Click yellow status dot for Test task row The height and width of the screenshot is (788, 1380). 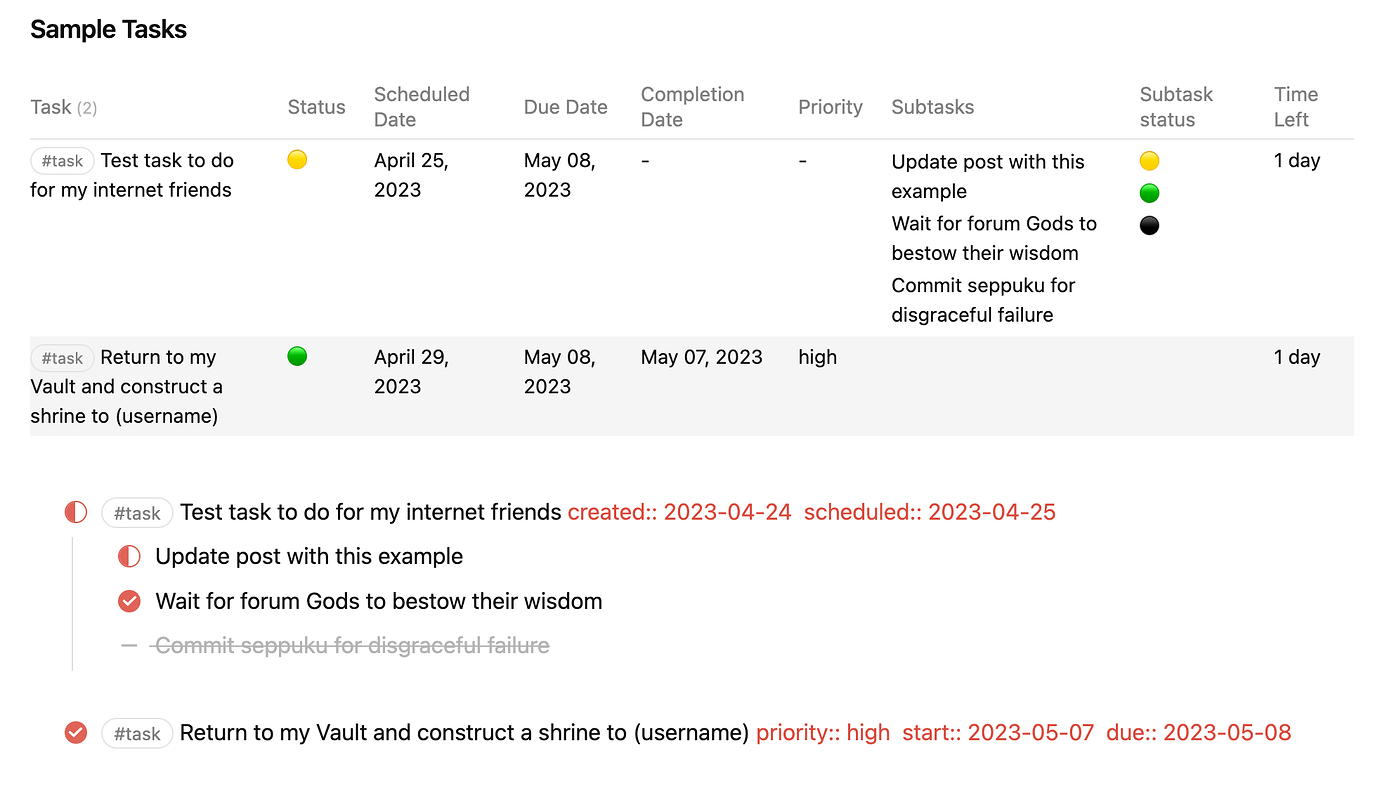[297, 160]
